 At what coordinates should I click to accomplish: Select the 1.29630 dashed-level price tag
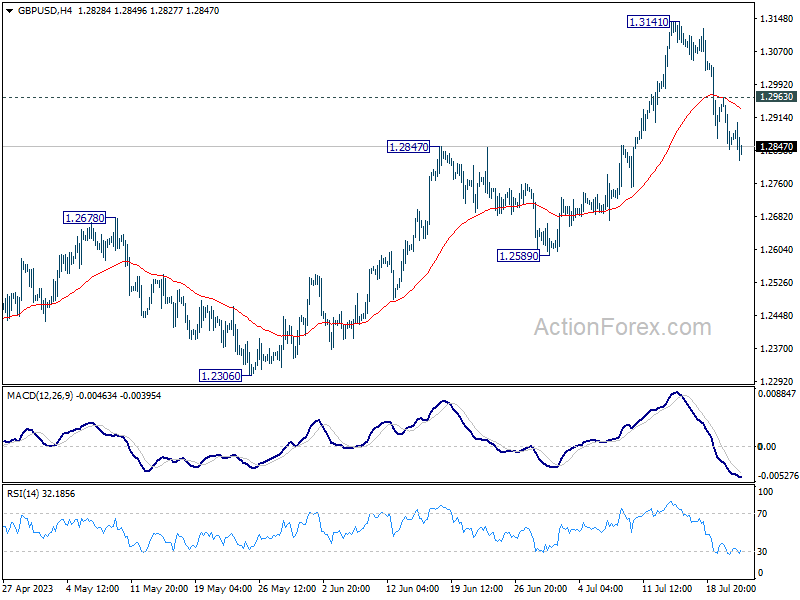click(x=777, y=97)
